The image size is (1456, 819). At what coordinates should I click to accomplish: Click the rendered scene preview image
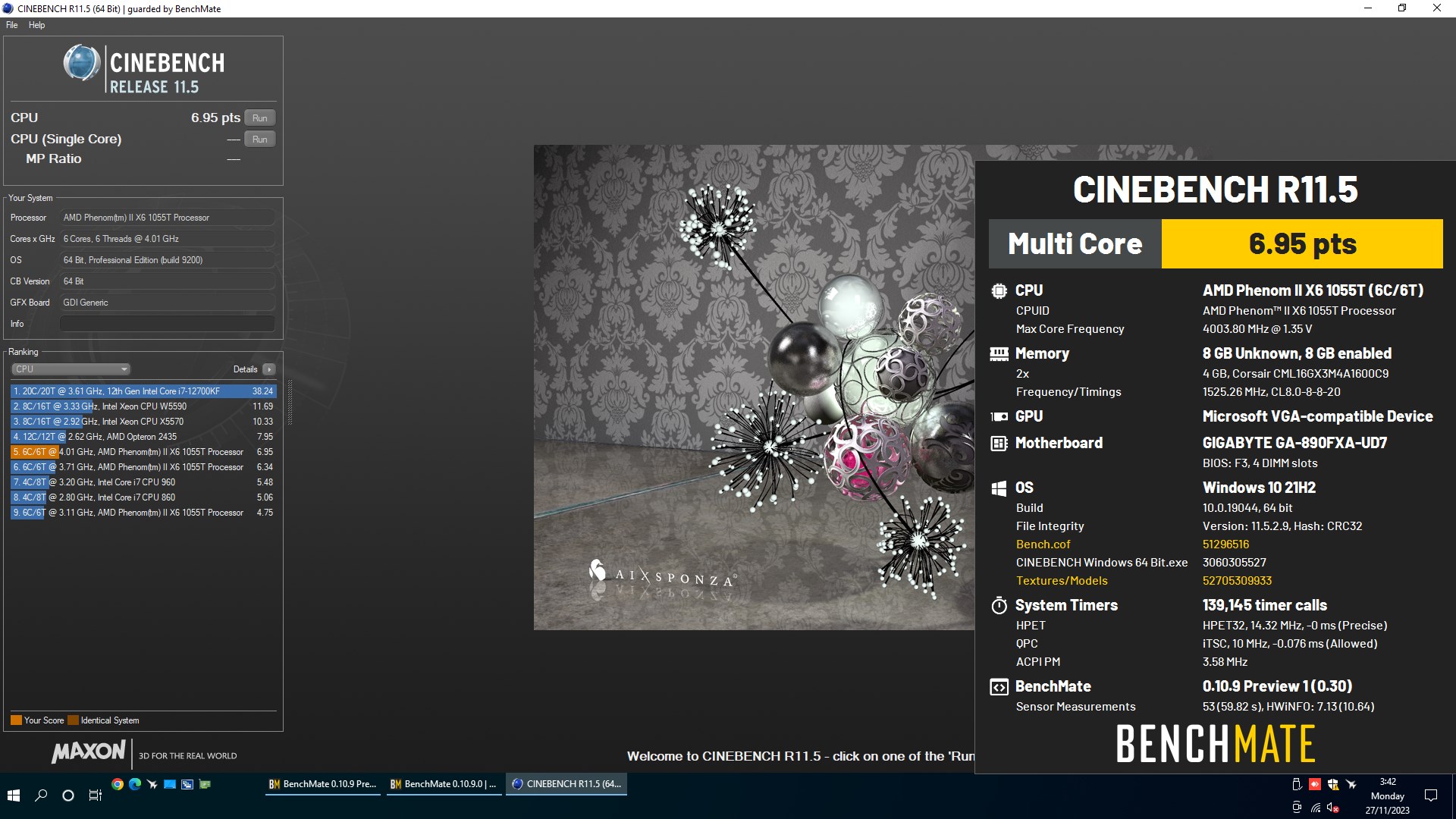coord(754,388)
